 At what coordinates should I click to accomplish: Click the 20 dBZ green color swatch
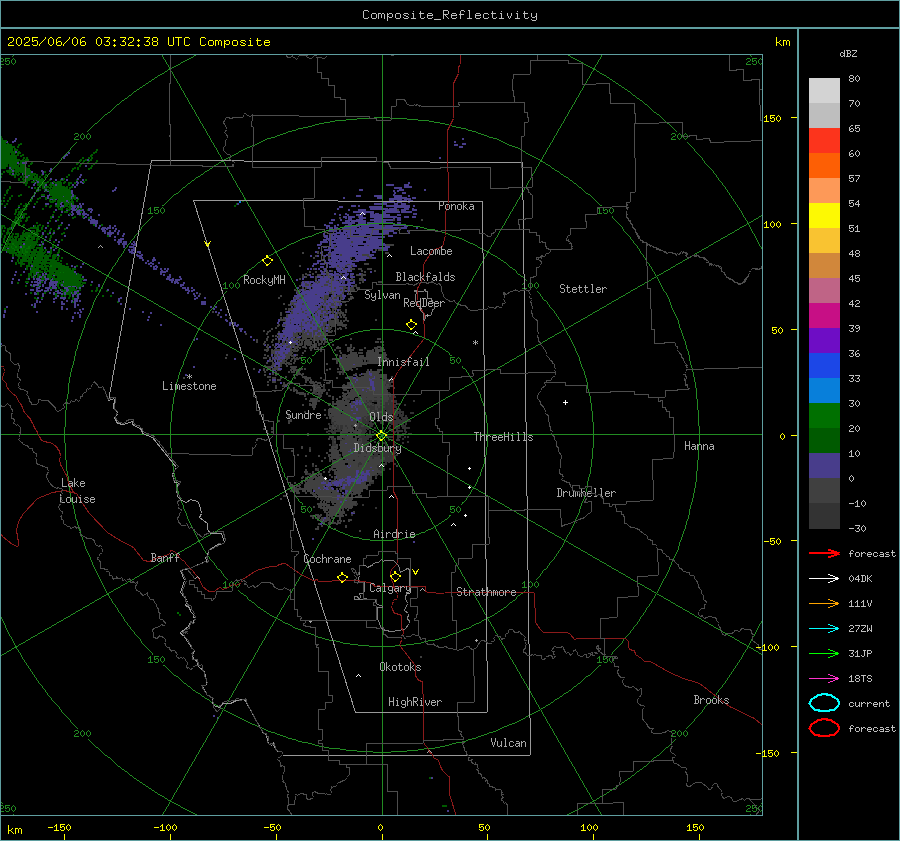824,416
